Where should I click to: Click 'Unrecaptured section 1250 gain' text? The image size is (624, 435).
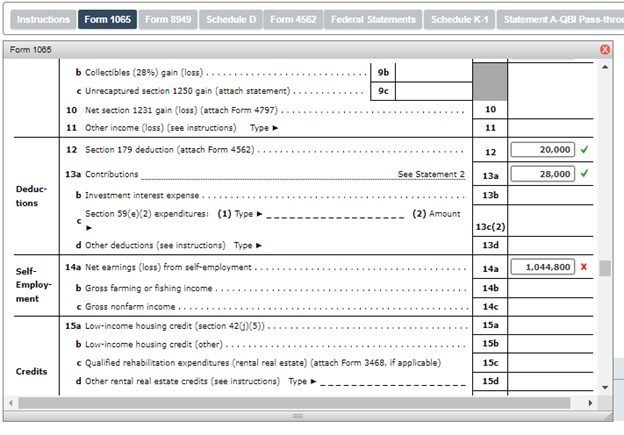187,91
